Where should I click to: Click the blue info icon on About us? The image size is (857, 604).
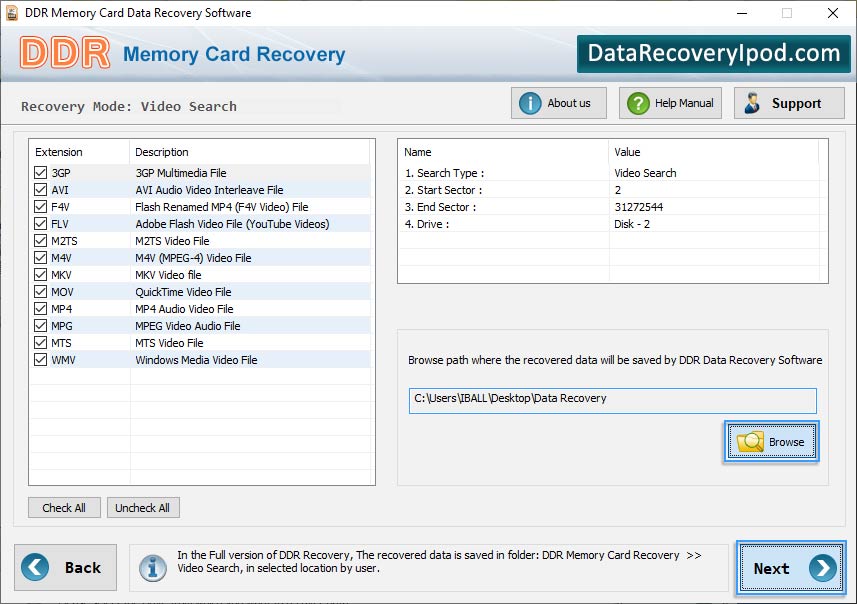(530, 103)
